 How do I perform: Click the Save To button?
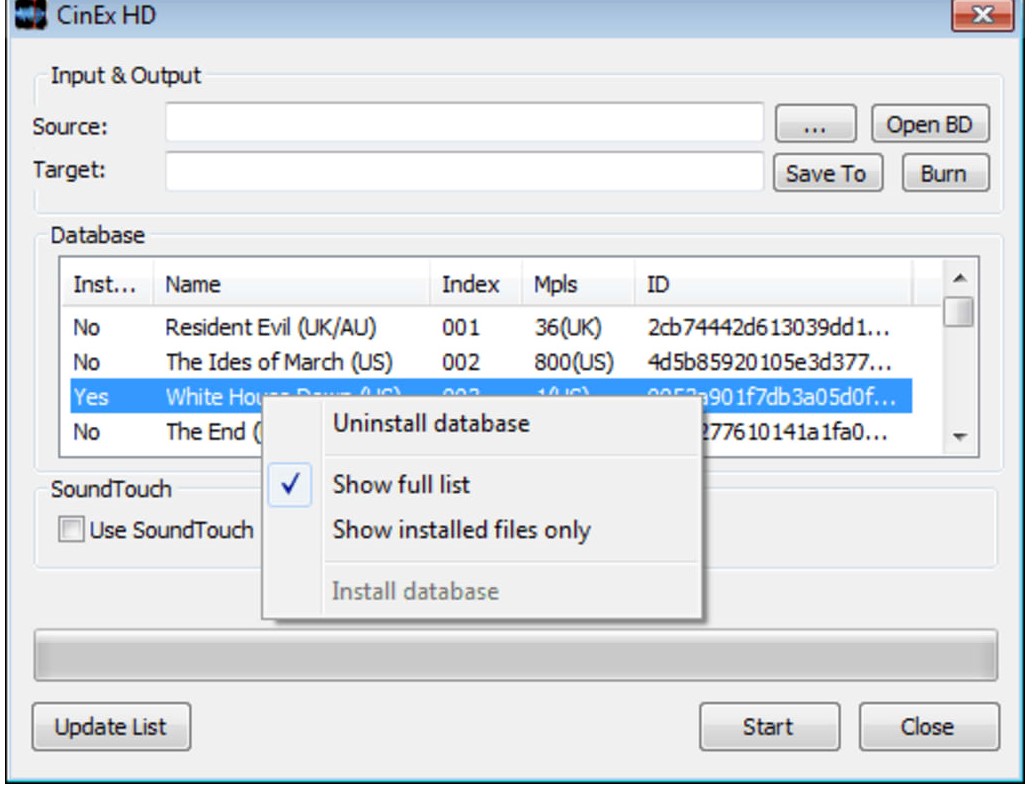827,173
